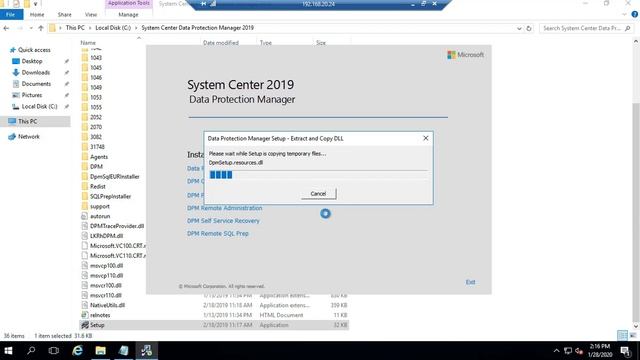Select the Application Tools contextual tab
Image resolution: width=640 pixels, height=360 pixels.
tap(129, 3)
